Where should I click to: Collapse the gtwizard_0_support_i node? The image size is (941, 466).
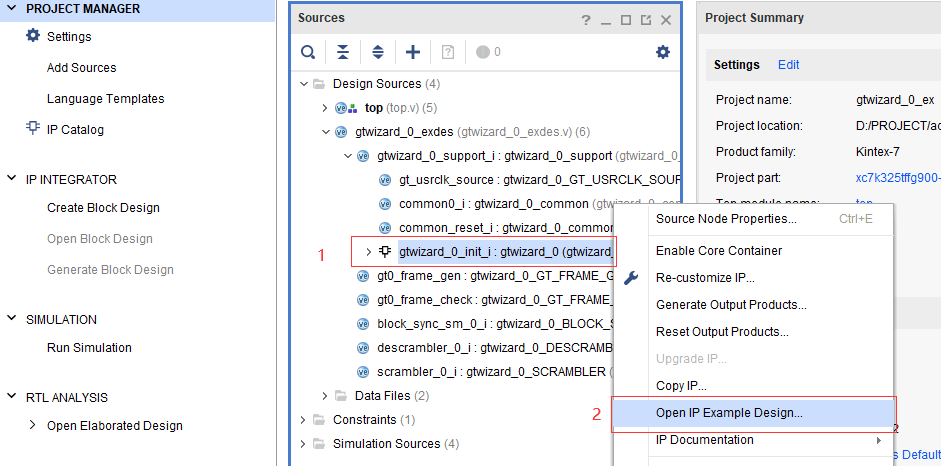(x=347, y=156)
